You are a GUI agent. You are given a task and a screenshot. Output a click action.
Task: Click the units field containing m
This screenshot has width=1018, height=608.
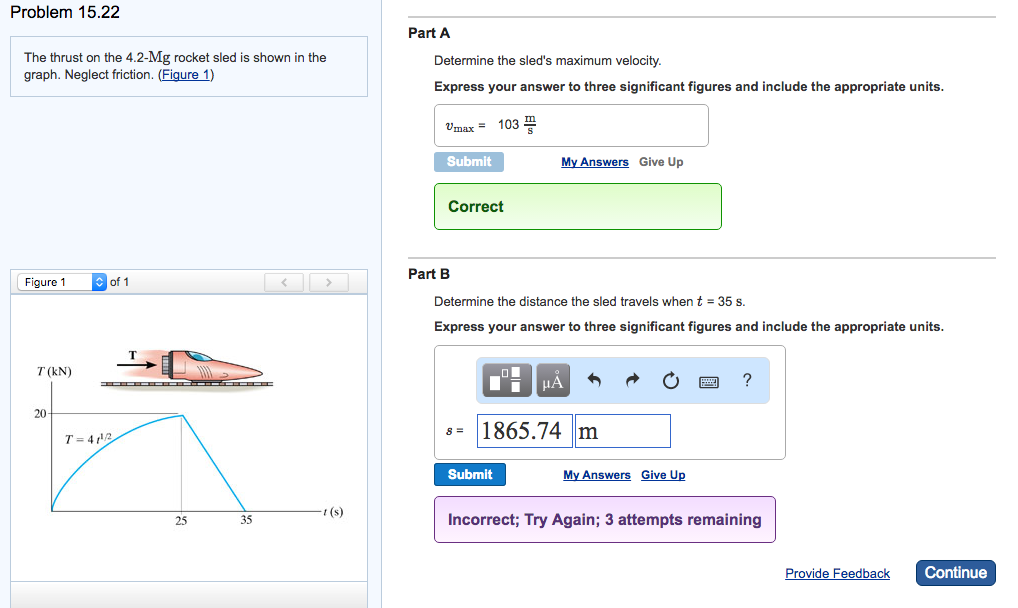point(622,430)
